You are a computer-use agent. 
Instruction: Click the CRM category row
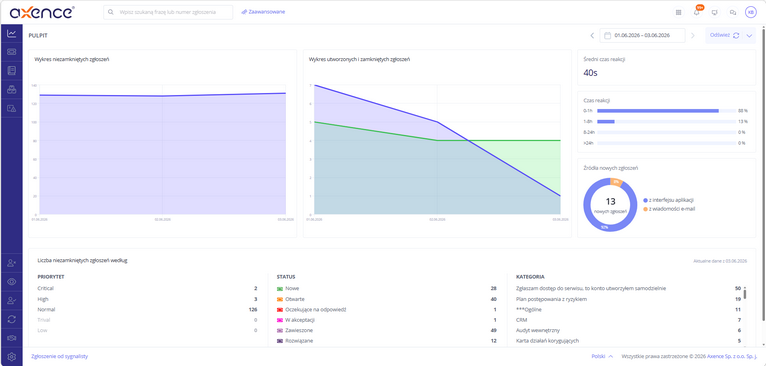[x=628, y=320]
